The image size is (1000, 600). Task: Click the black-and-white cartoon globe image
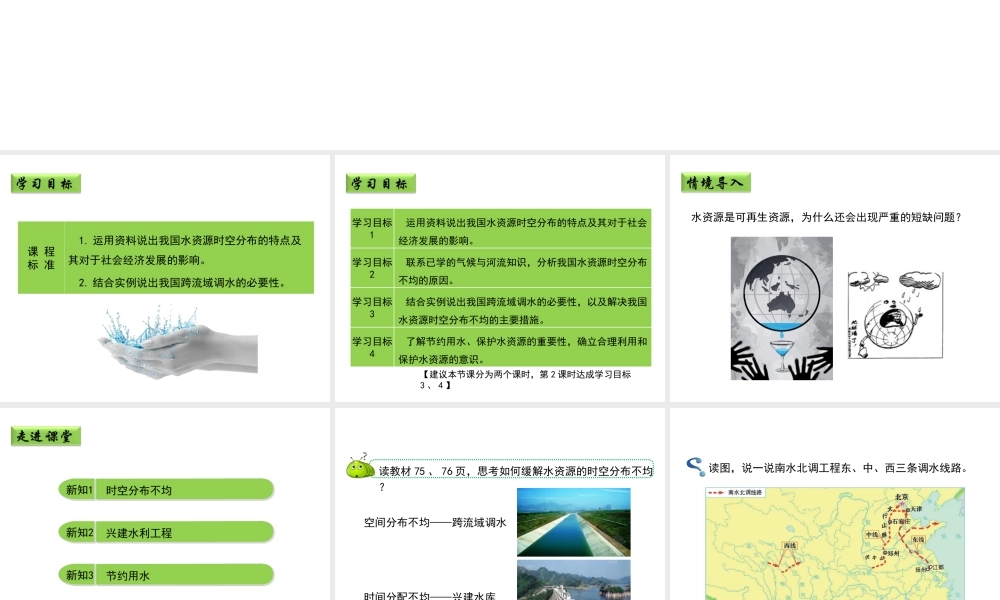point(895,315)
